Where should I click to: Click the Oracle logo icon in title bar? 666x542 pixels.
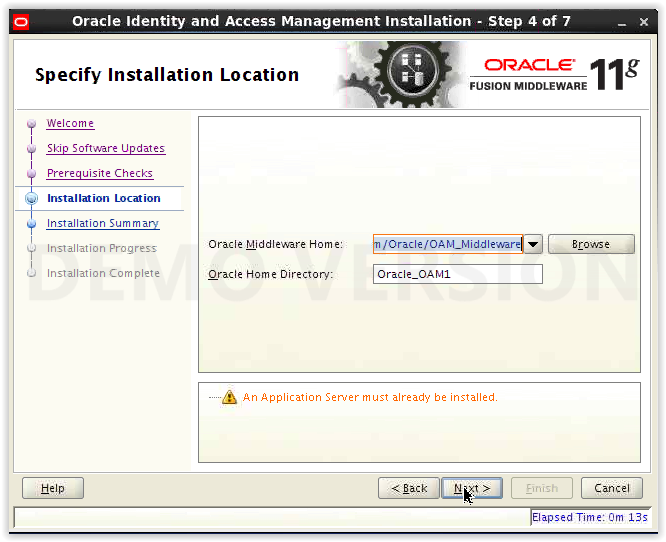(x=21, y=21)
